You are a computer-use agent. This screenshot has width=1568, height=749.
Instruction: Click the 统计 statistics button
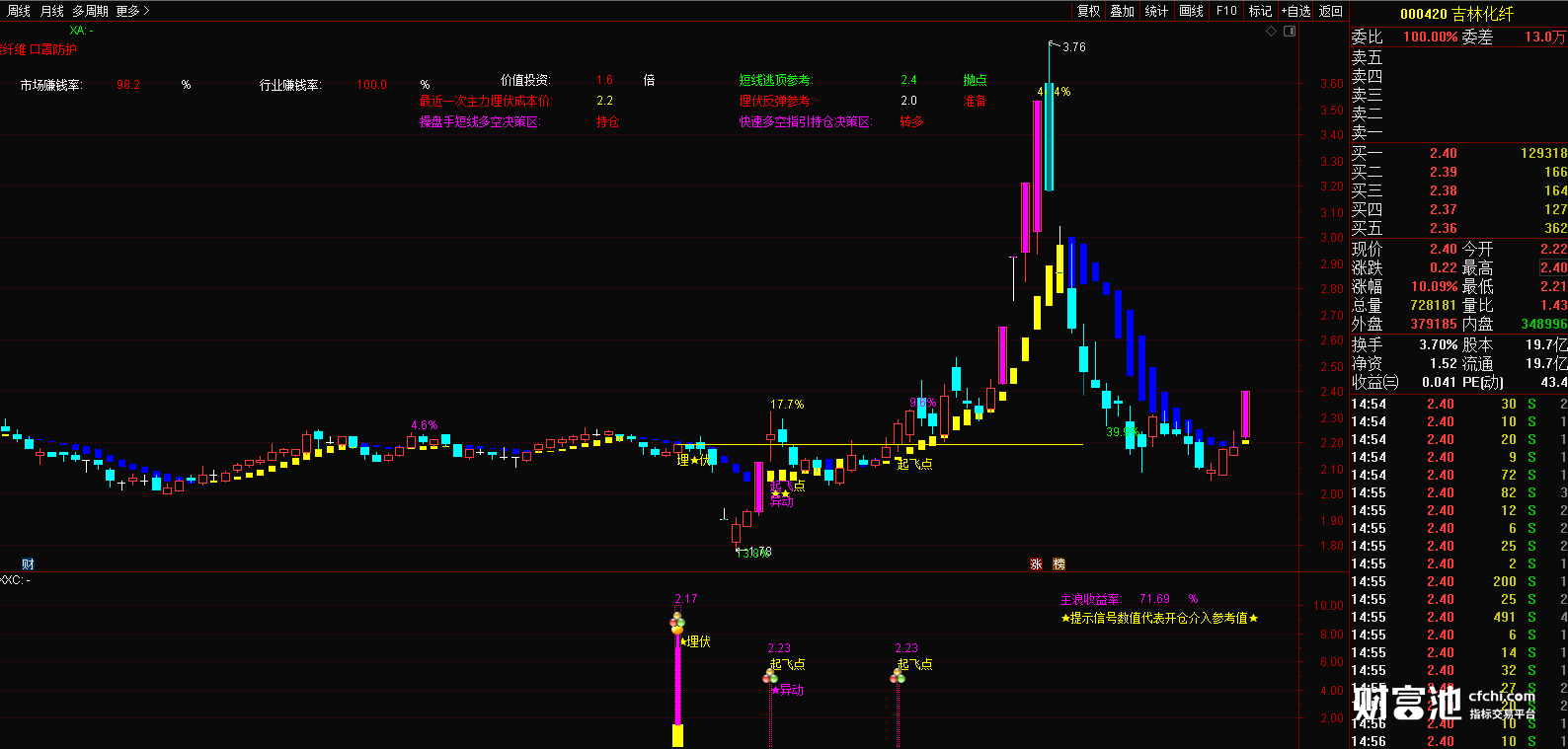click(x=1156, y=11)
